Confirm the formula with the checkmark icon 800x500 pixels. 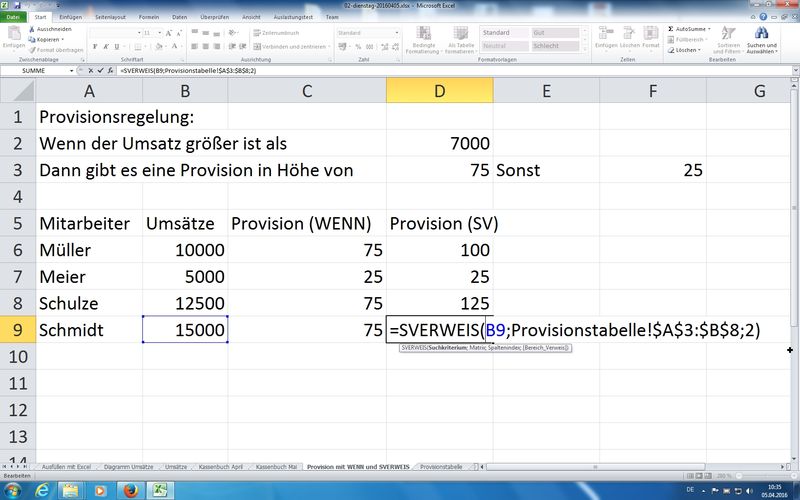click(102, 73)
